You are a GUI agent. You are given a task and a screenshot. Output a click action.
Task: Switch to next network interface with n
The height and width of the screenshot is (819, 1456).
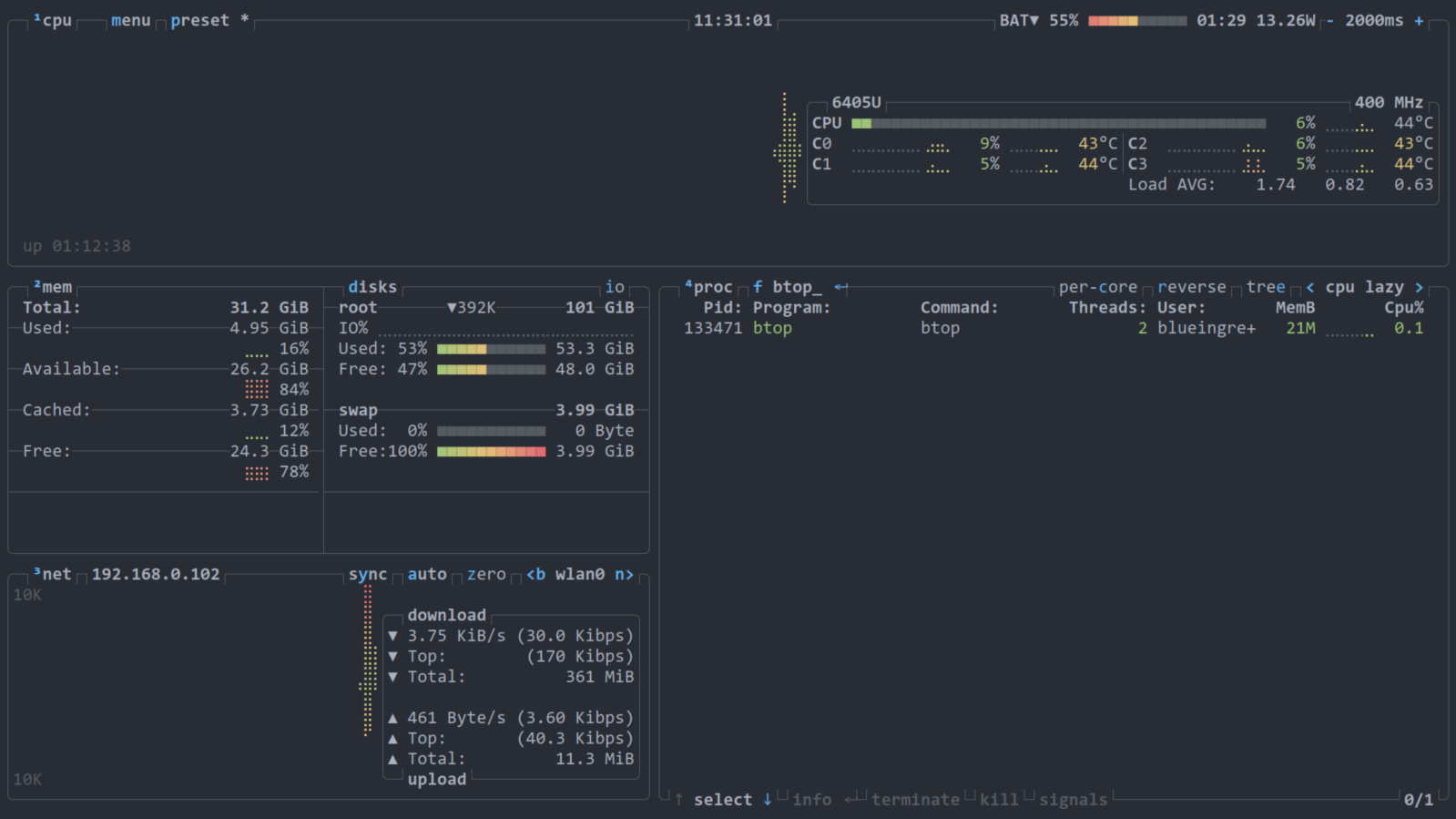pyautogui.click(x=624, y=575)
